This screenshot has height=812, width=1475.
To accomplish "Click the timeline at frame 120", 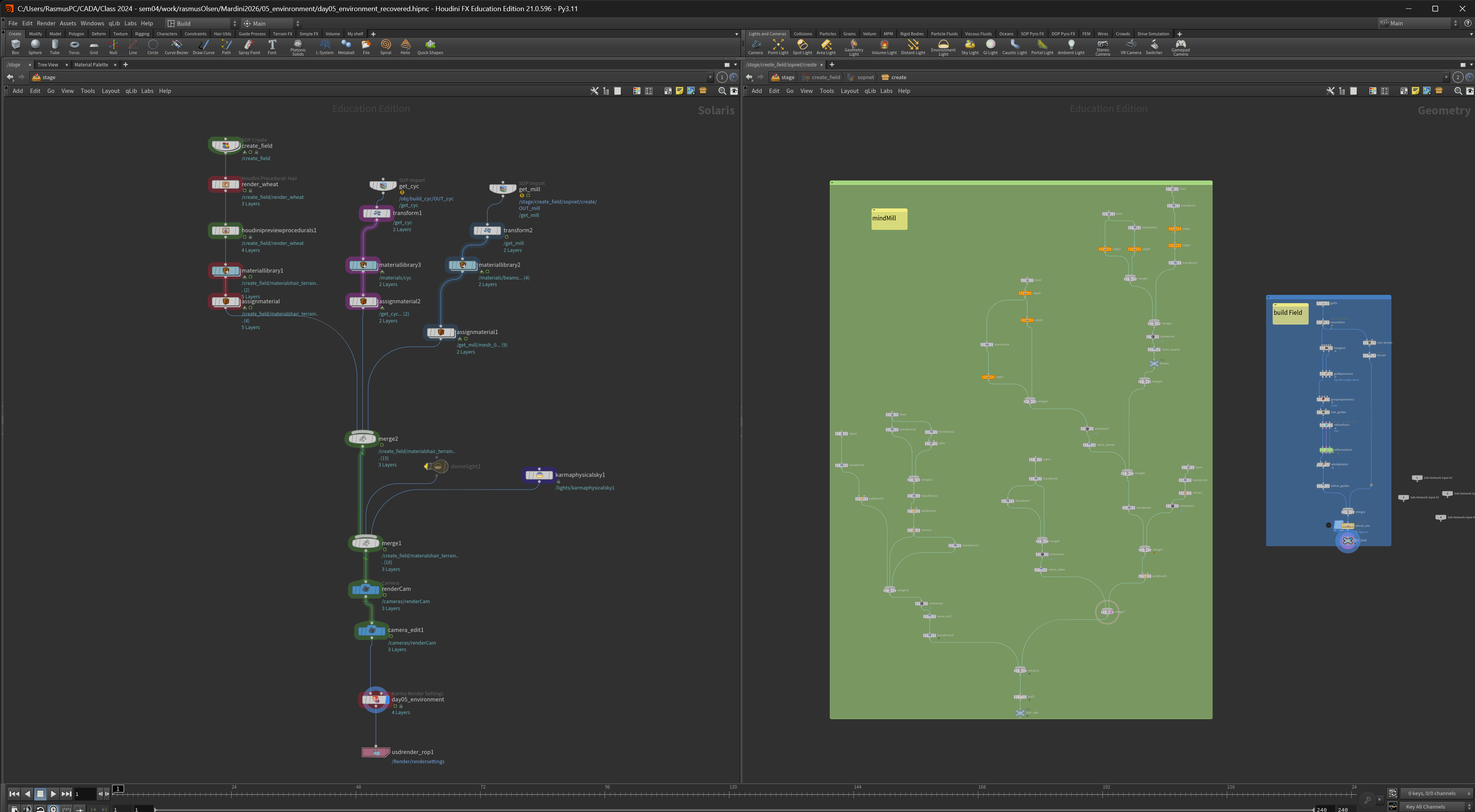I will (x=733, y=794).
